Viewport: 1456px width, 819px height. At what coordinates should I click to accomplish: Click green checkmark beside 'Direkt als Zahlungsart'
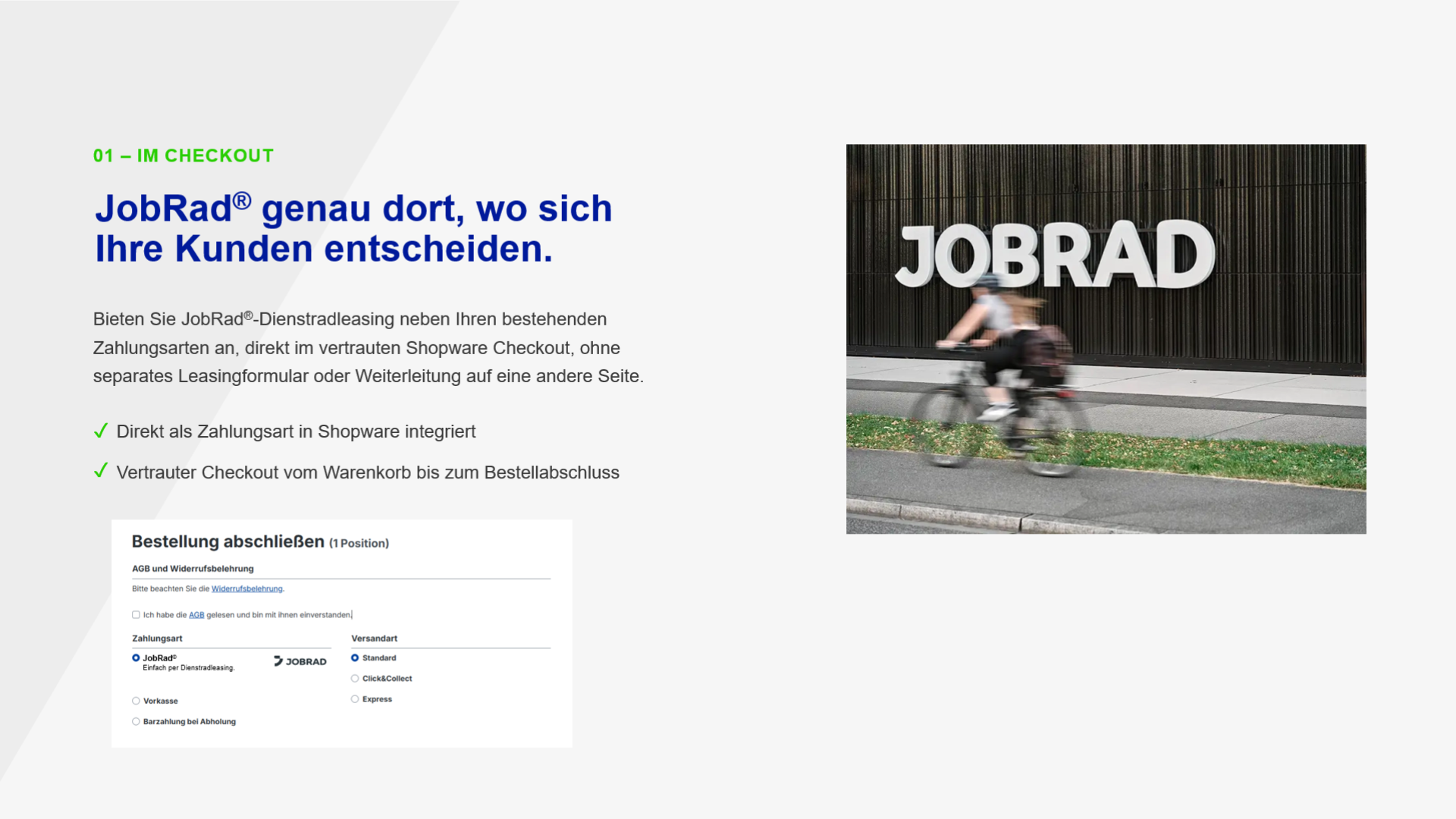100,431
